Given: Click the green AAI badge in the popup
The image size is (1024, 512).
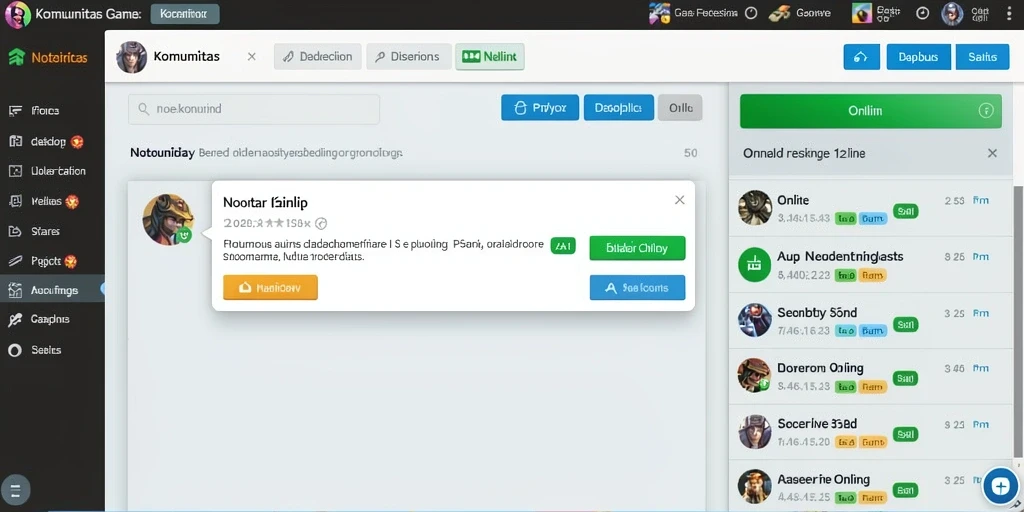Looking at the screenshot, I should [x=563, y=246].
